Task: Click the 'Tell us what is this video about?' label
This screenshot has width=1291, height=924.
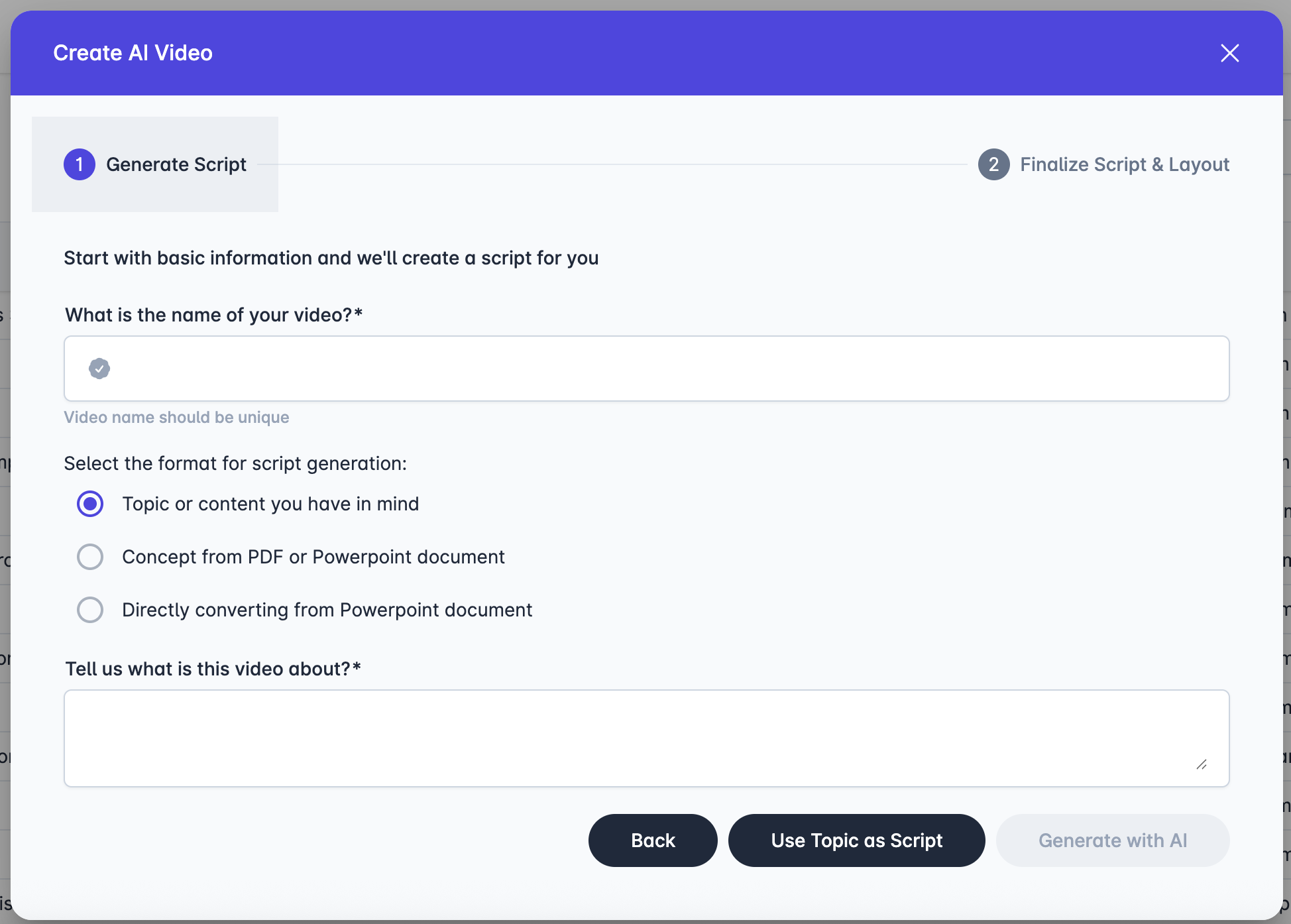Action: tap(213, 669)
